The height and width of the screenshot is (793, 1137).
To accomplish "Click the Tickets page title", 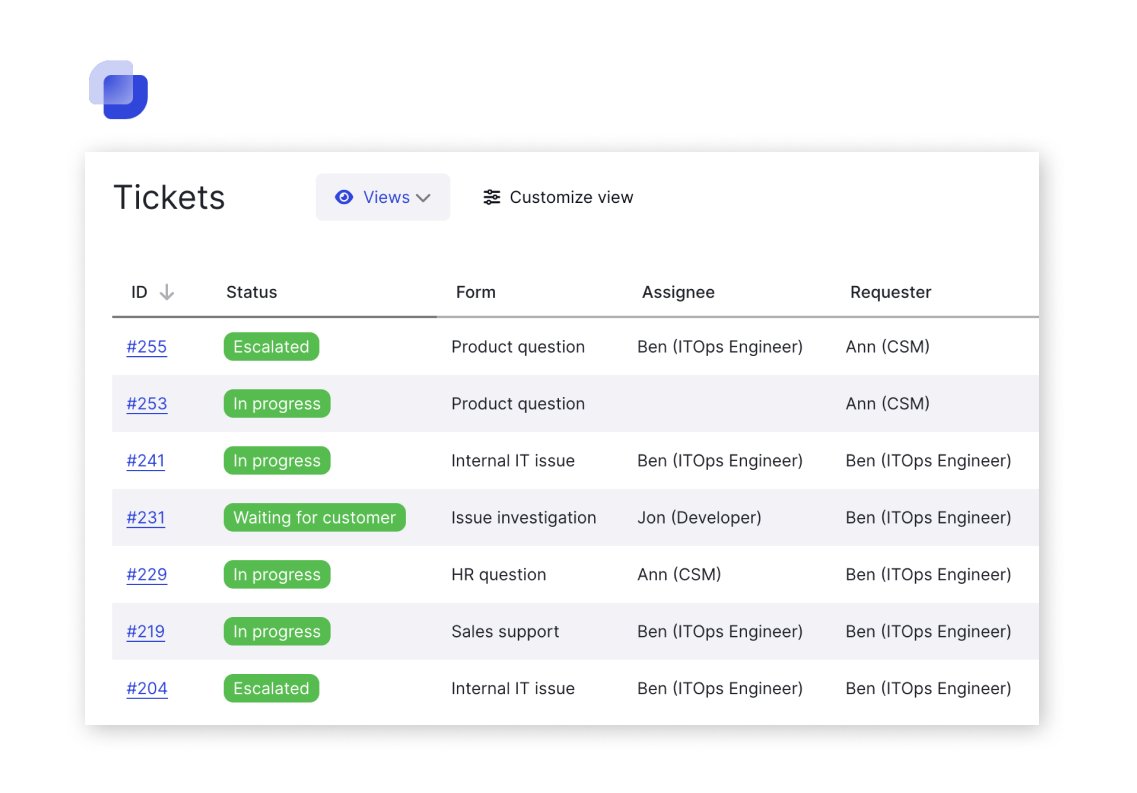I will click(169, 197).
